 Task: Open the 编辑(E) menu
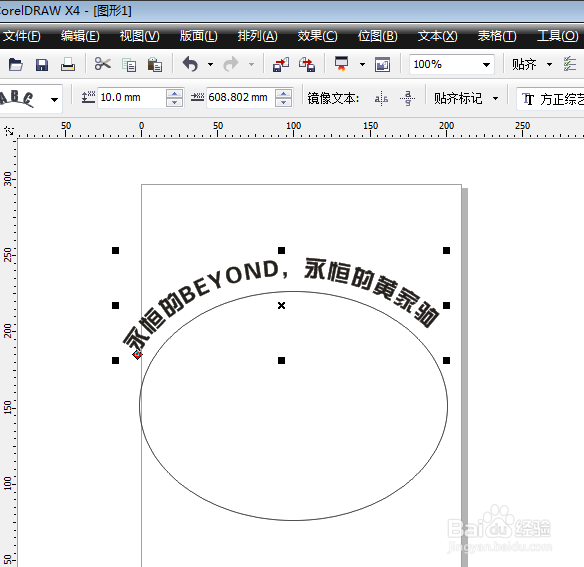click(x=80, y=36)
